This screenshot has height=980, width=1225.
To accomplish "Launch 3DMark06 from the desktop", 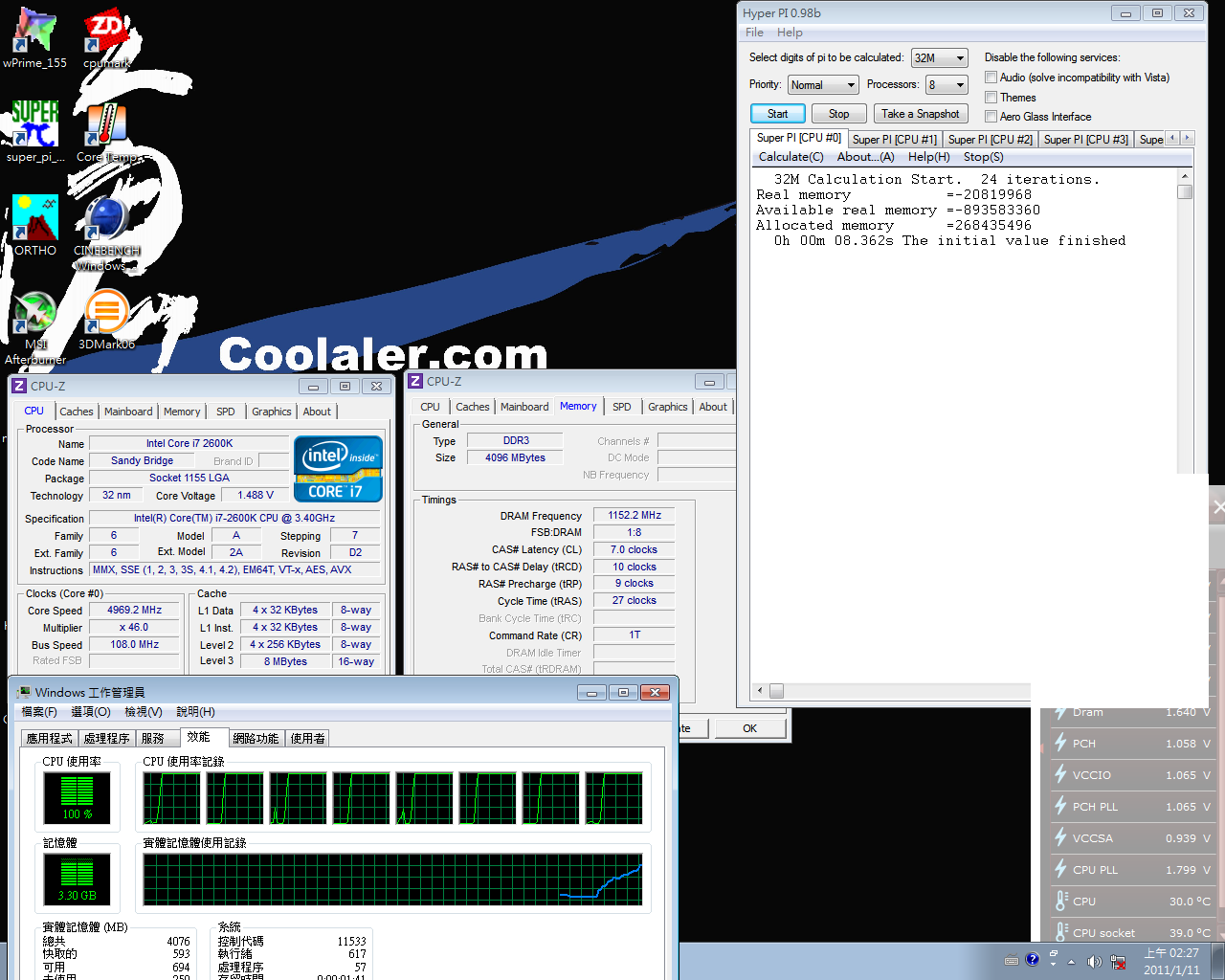I will coord(106,320).
